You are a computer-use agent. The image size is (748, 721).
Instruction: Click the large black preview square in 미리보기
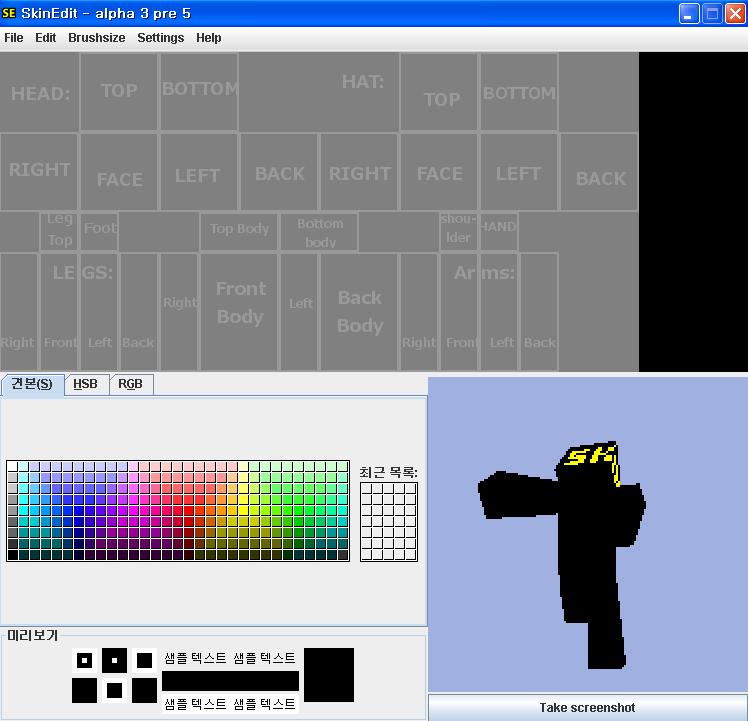click(329, 675)
